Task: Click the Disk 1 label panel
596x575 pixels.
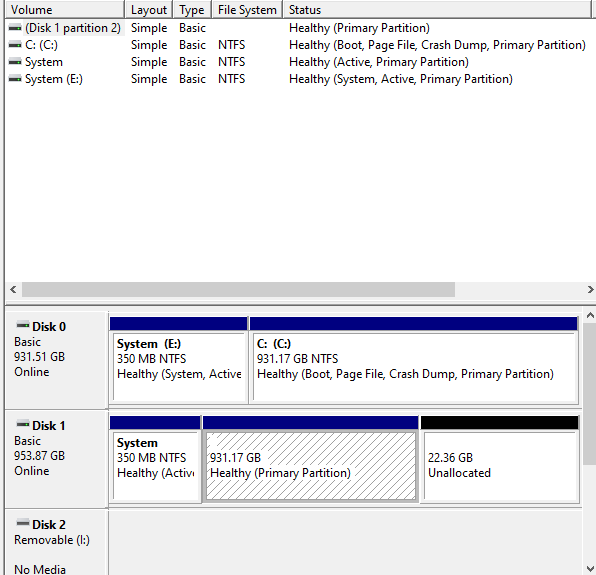Action: pos(57,459)
